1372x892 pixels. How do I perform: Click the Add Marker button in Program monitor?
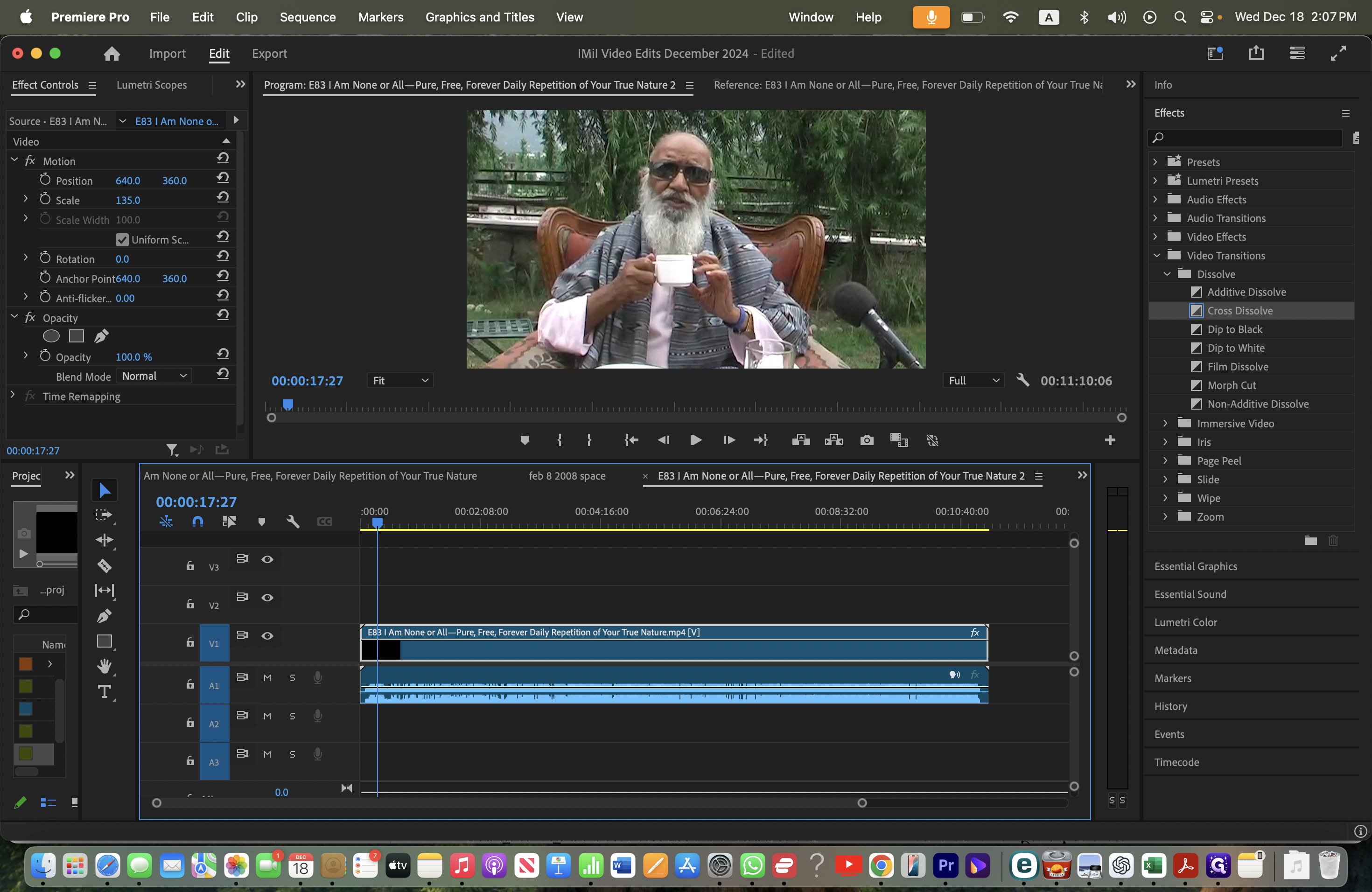pyautogui.click(x=525, y=440)
